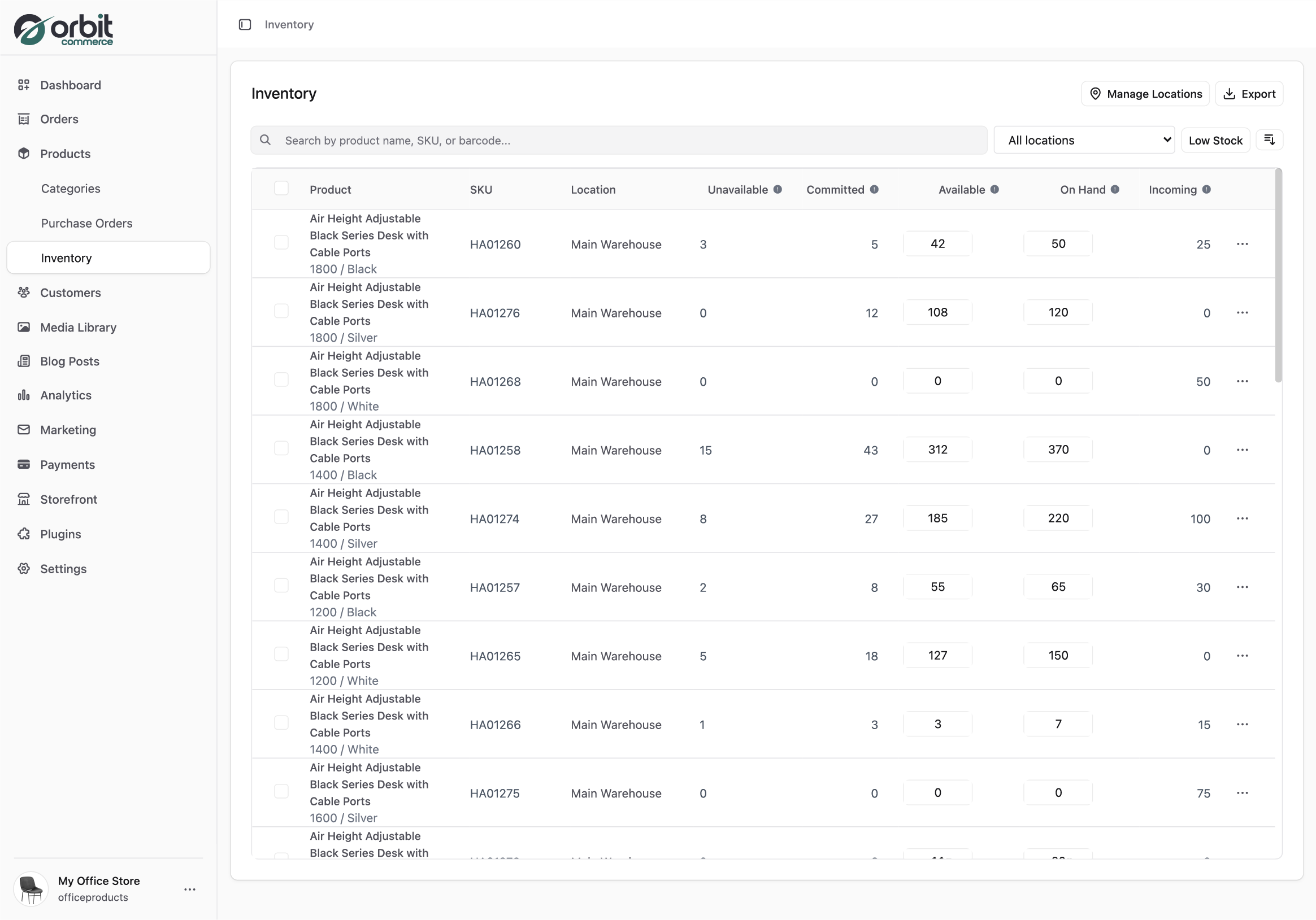Image resolution: width=1316 pixels, height=920 pixels.
Task: Click the info icon next to Committed
Action: pyautogui.click(x=874, y=190)
